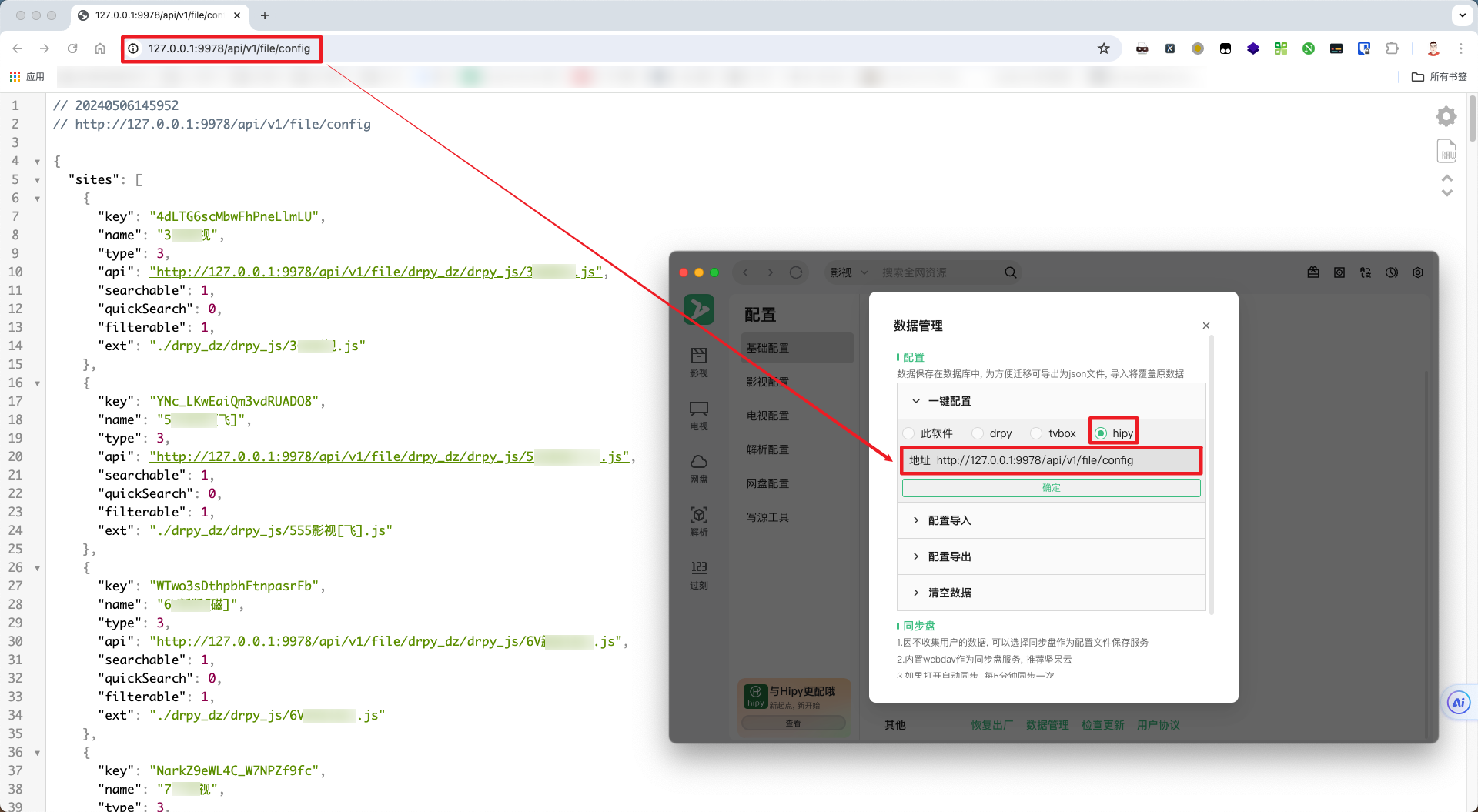1478x812 pixels.
Task: Switch to RAW view of JSON
Action: point(1446,151)
